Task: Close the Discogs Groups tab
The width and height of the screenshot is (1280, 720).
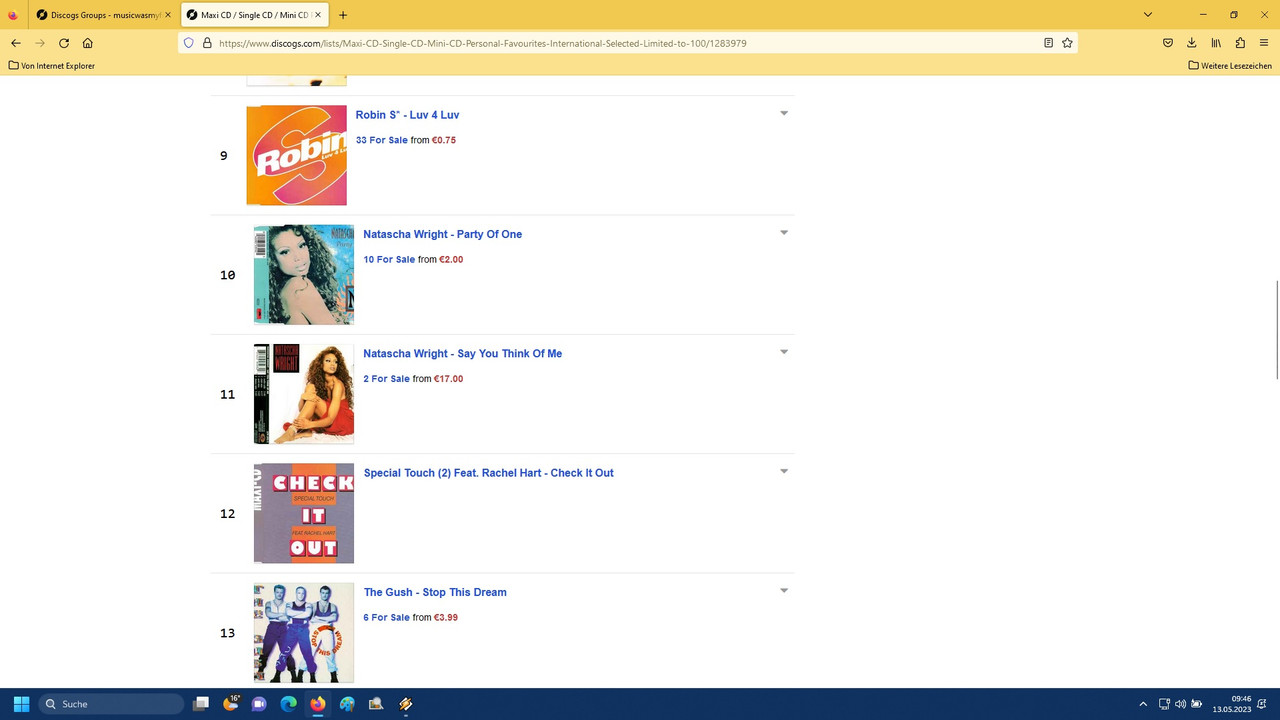Action: click(x=168, y=15)
